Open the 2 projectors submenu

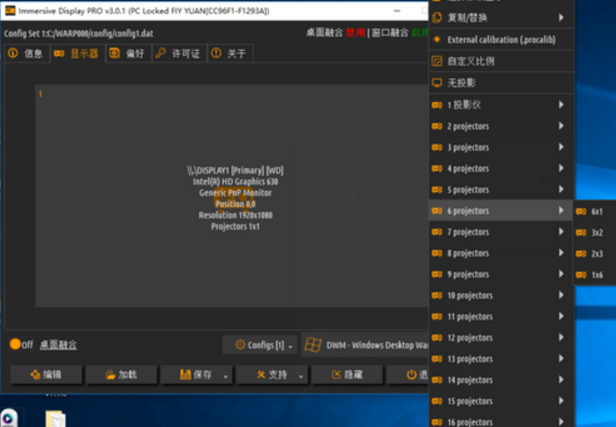click(501, 126)
